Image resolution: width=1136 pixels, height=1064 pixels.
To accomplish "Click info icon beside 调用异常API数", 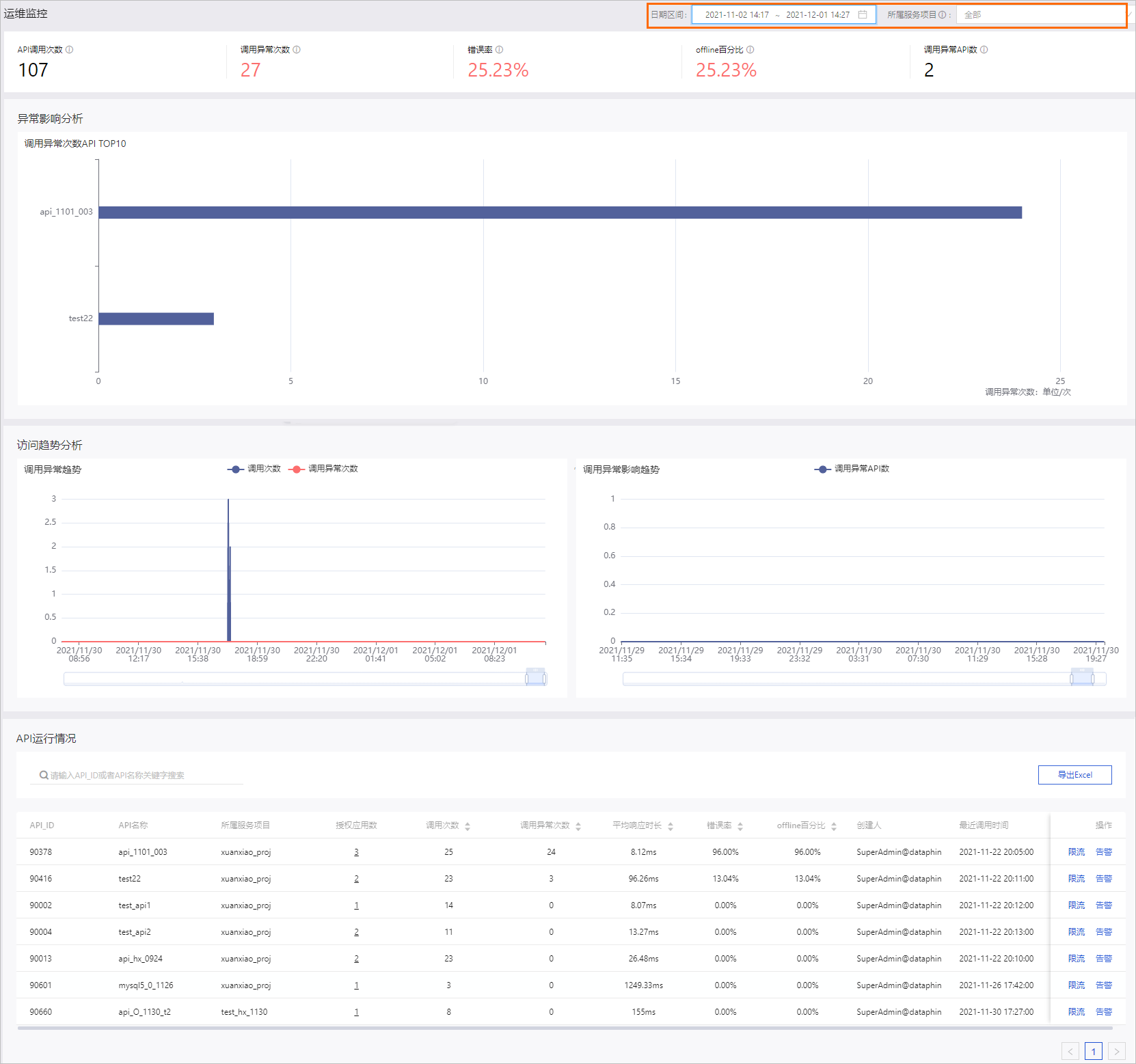I will [x=984, y=50].
